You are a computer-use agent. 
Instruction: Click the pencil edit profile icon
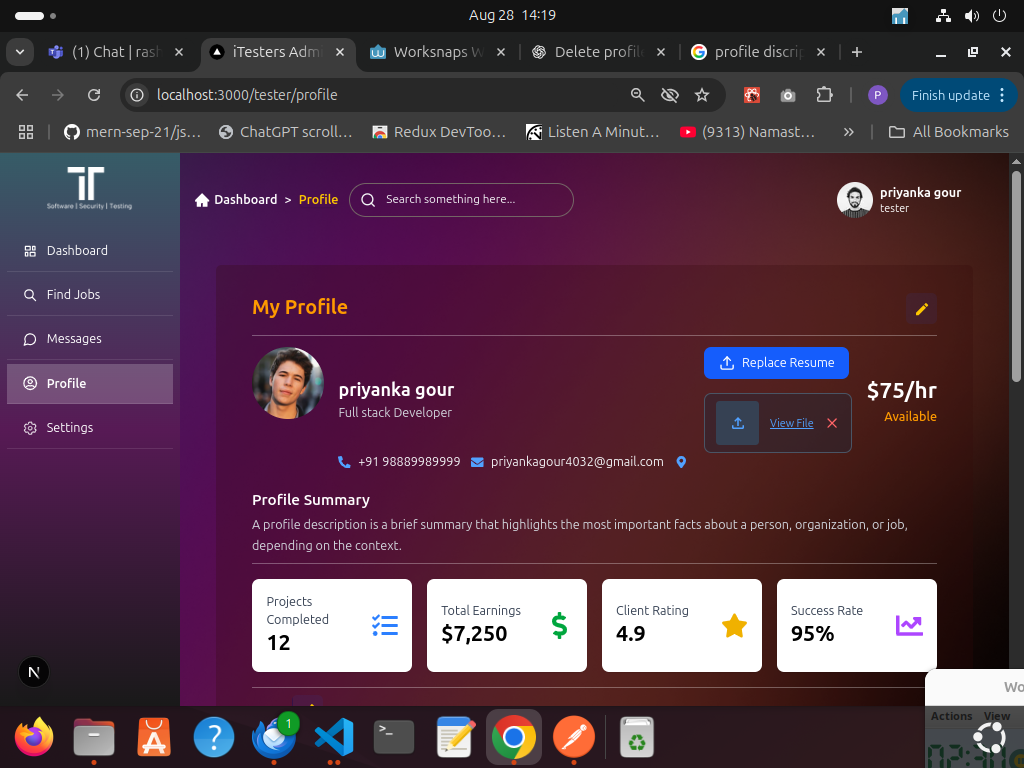[921, 309]
